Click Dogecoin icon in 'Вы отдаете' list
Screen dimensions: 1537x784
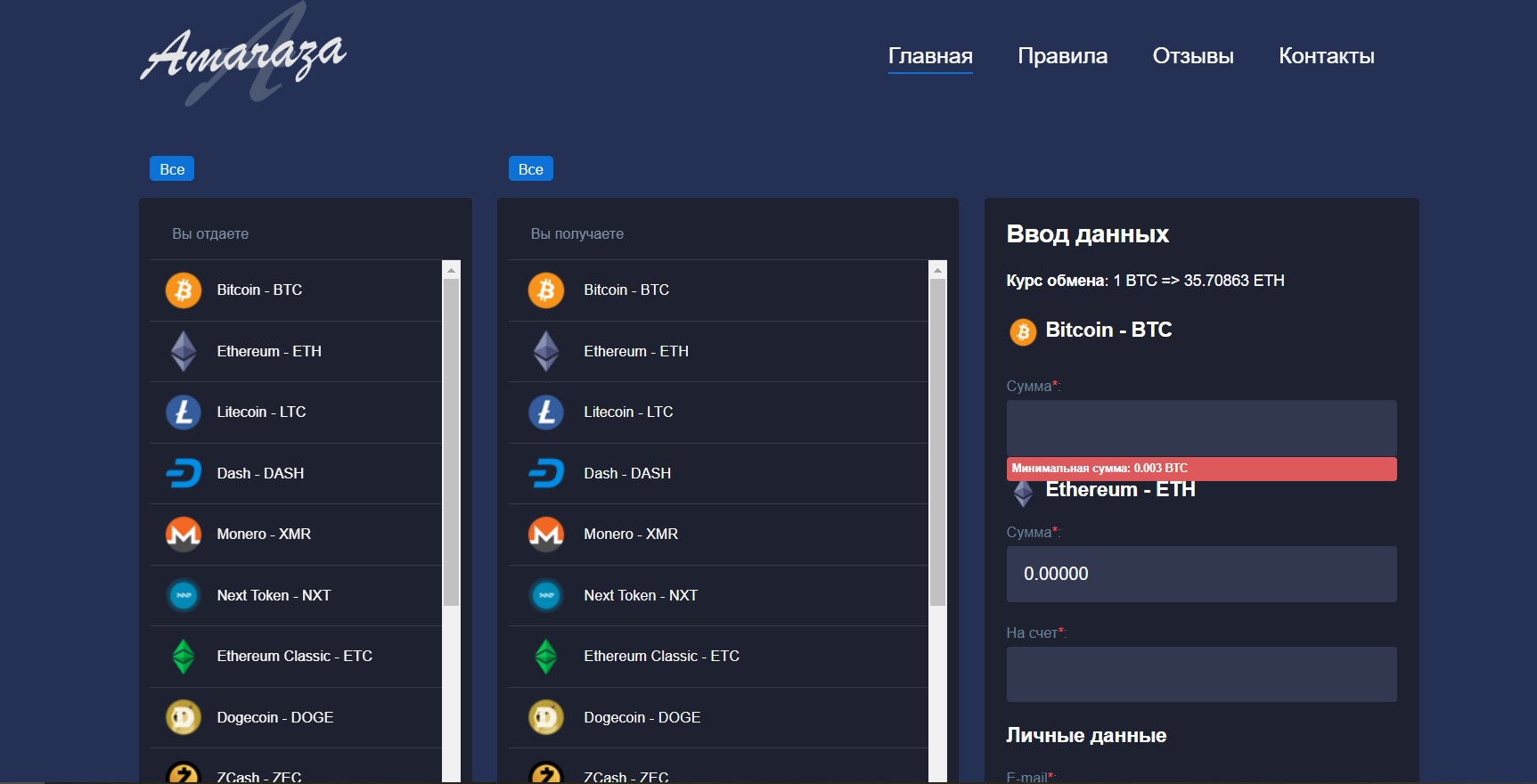coord(184,717)
